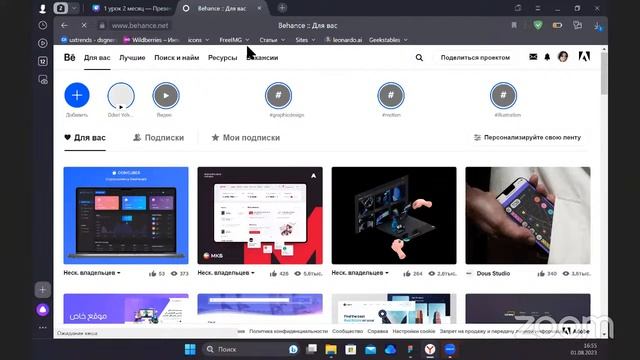Open the Dous Studio author link

493,273
